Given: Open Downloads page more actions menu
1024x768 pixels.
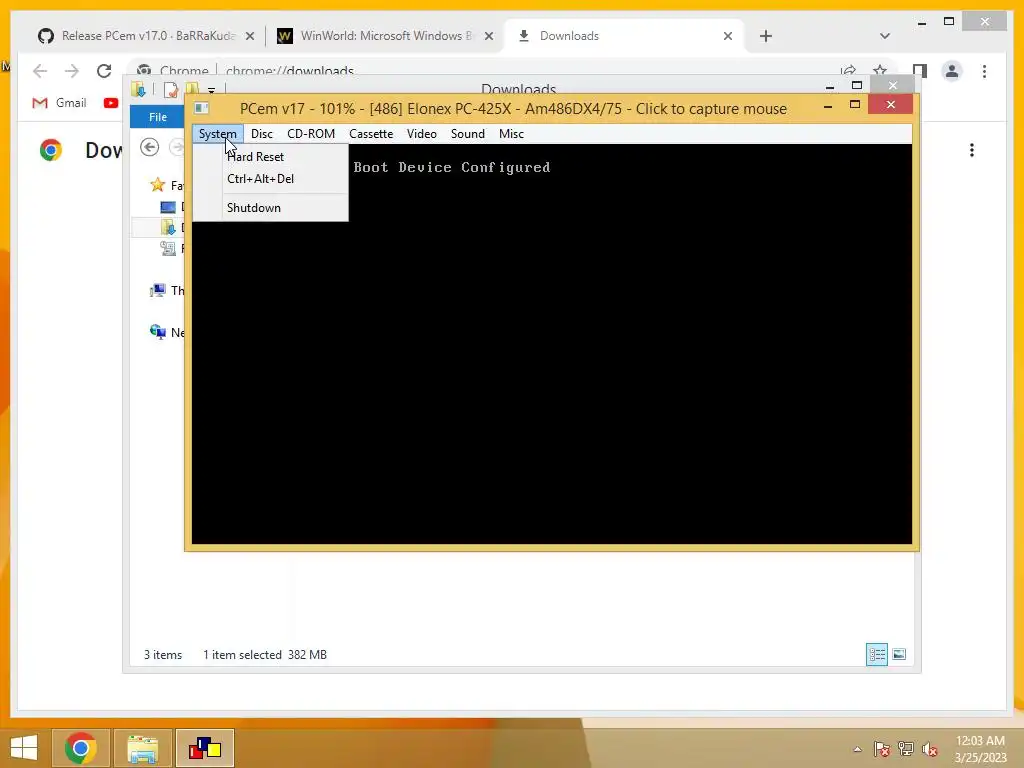Looking at the screenshot, I should 972,150.
